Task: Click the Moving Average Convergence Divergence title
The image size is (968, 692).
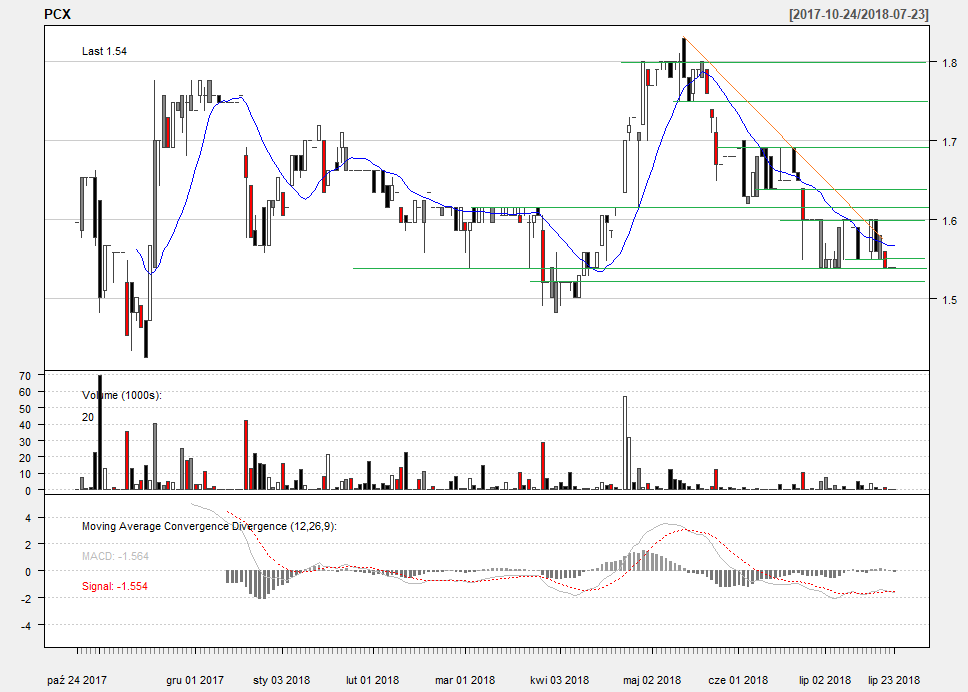Action: (x=209, y=527)
